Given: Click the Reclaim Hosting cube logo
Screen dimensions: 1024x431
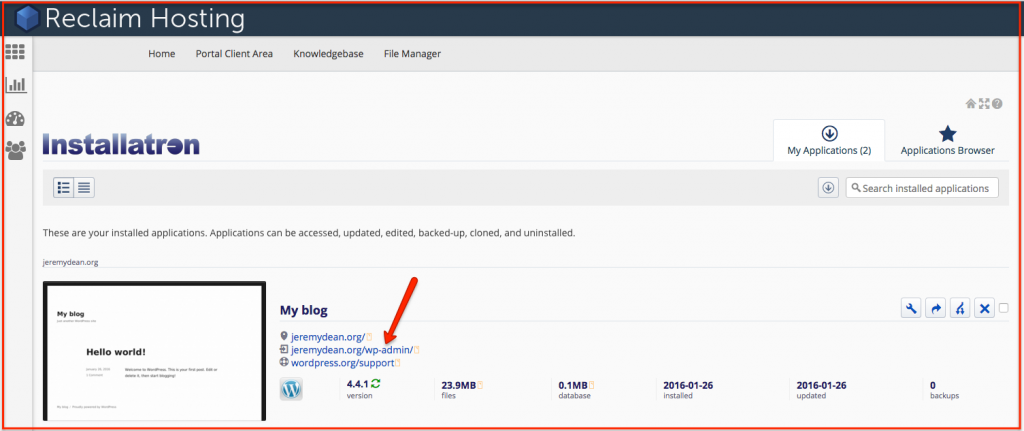Looking at the screenshot, I should tap(27, 20).
